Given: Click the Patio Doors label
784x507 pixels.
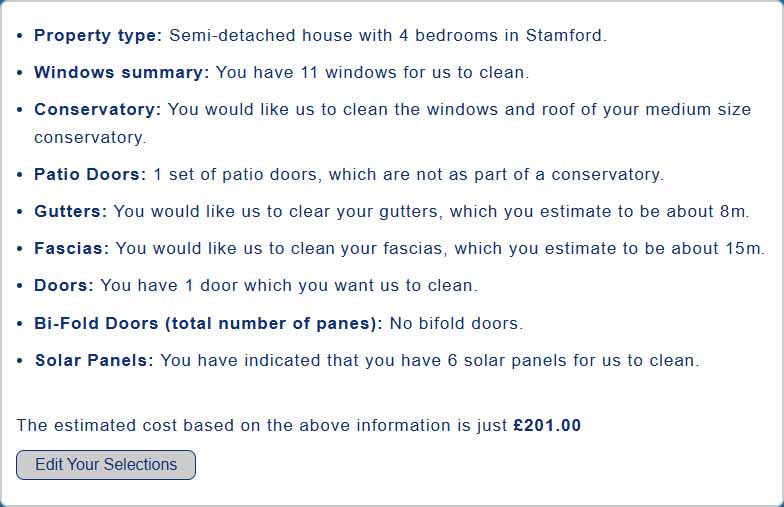Looking at the screenshot, I should [90, 175].
